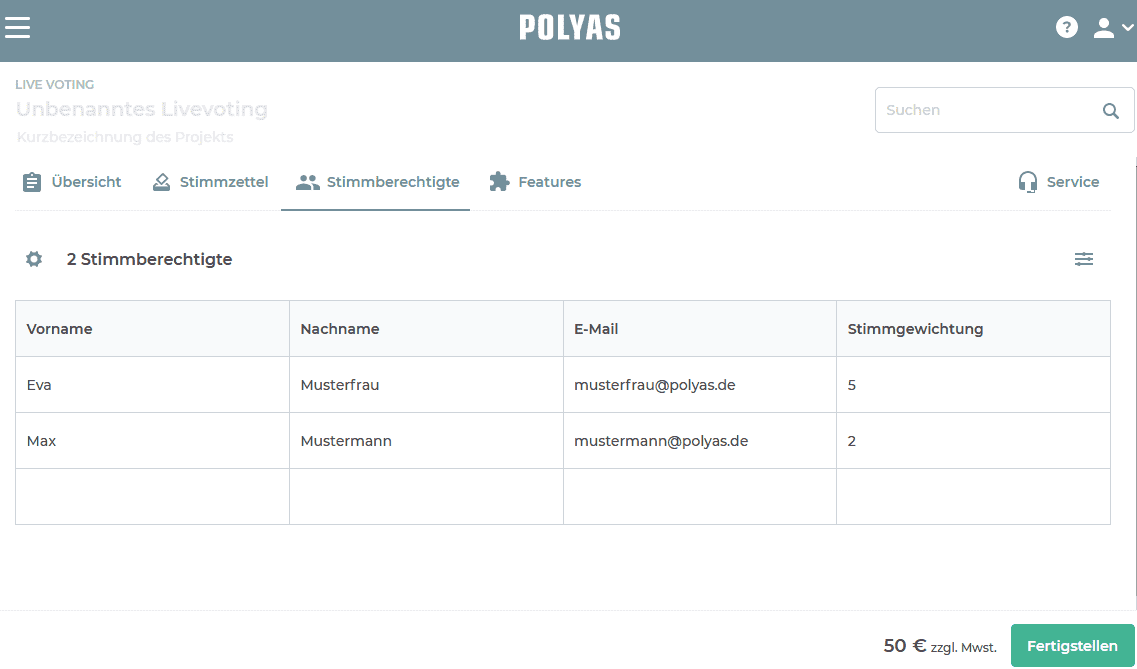Click the search magnifier icon
Screen dimensions: 1137x669
pyautogui.click(x=1110, y=111)
